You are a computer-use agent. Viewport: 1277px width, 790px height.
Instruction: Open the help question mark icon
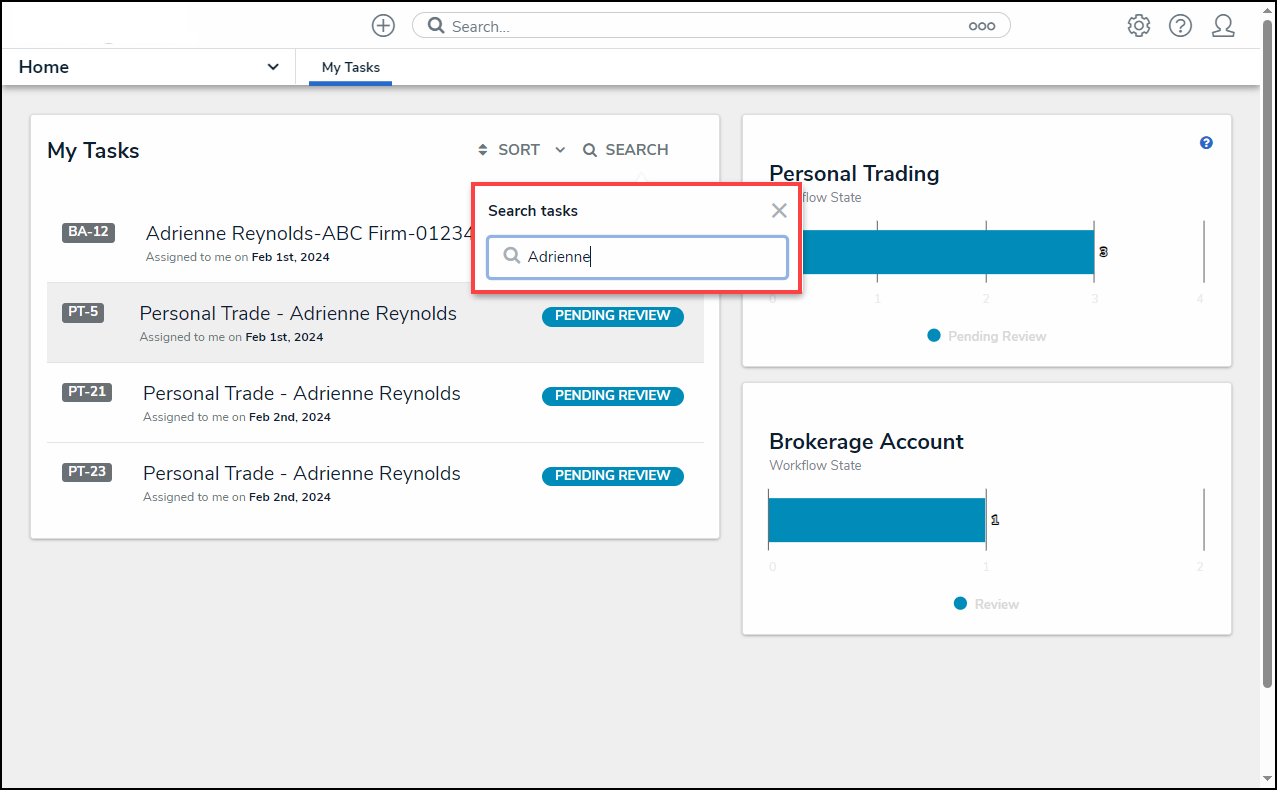pyautogui.click(x=1180, y=26)
